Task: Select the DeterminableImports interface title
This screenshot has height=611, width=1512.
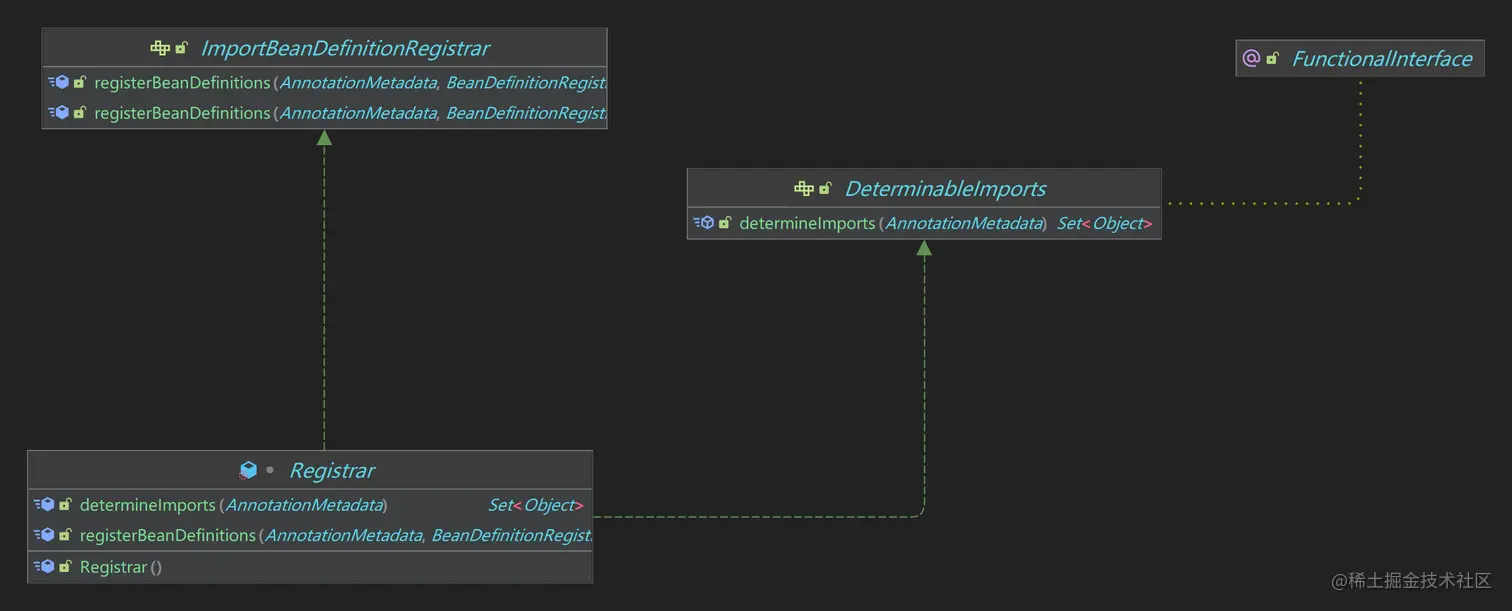Action: click(945, 189)
